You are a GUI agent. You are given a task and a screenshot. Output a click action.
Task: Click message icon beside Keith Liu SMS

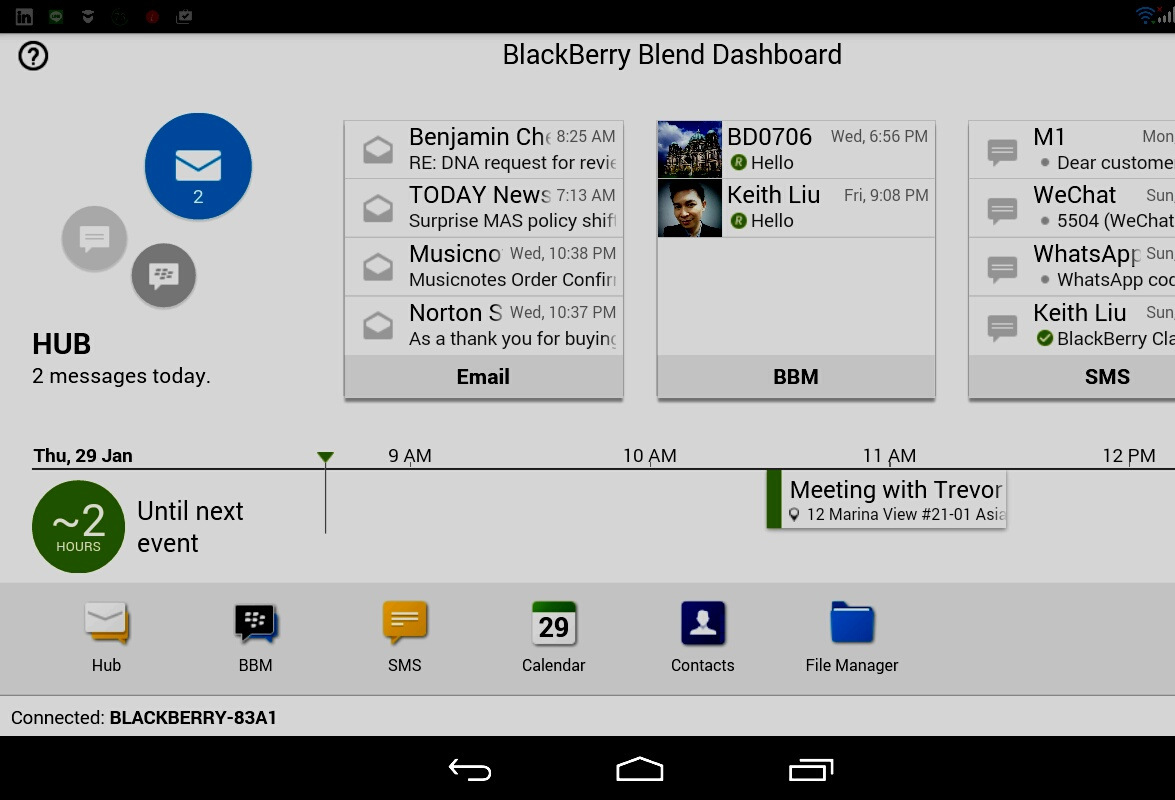[x=1002, y=327]
